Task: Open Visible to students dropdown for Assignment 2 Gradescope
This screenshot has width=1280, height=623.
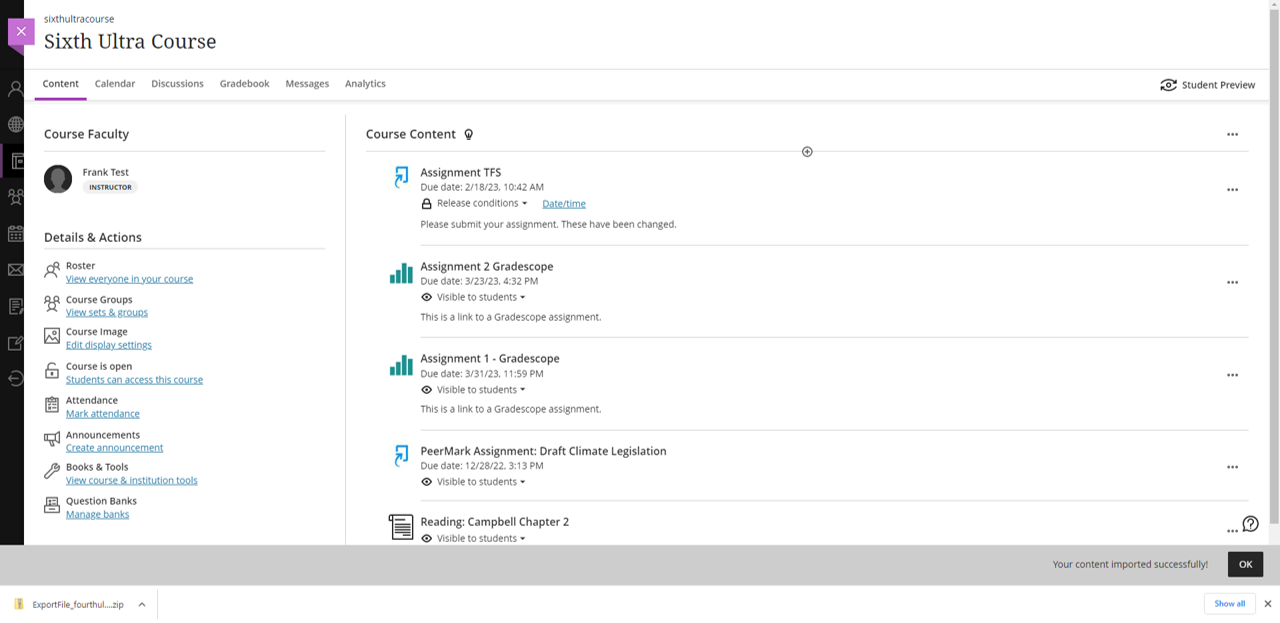Action: click(x=481, y=297)
